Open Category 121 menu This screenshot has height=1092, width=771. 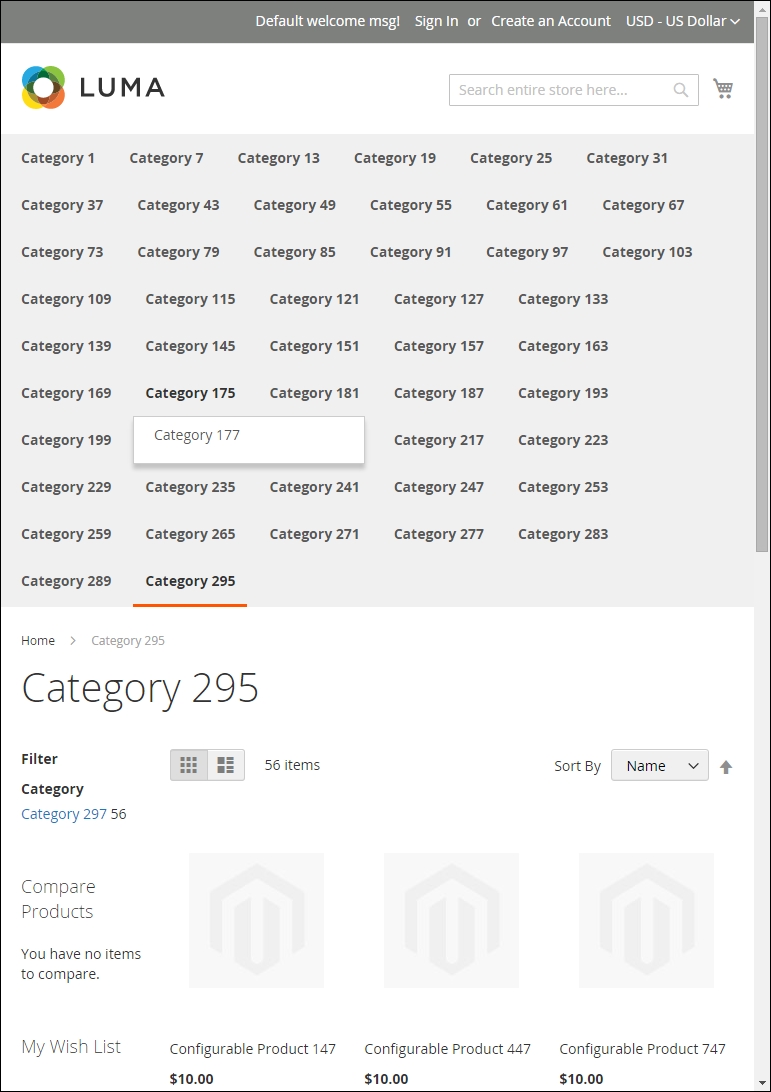click(x=315, y=299)
